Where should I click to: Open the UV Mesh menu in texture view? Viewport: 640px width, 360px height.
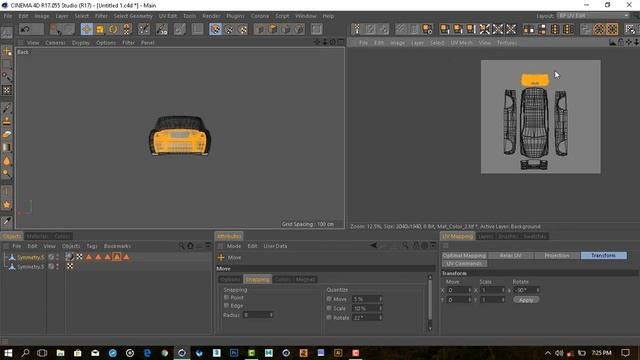pos(461,42)
